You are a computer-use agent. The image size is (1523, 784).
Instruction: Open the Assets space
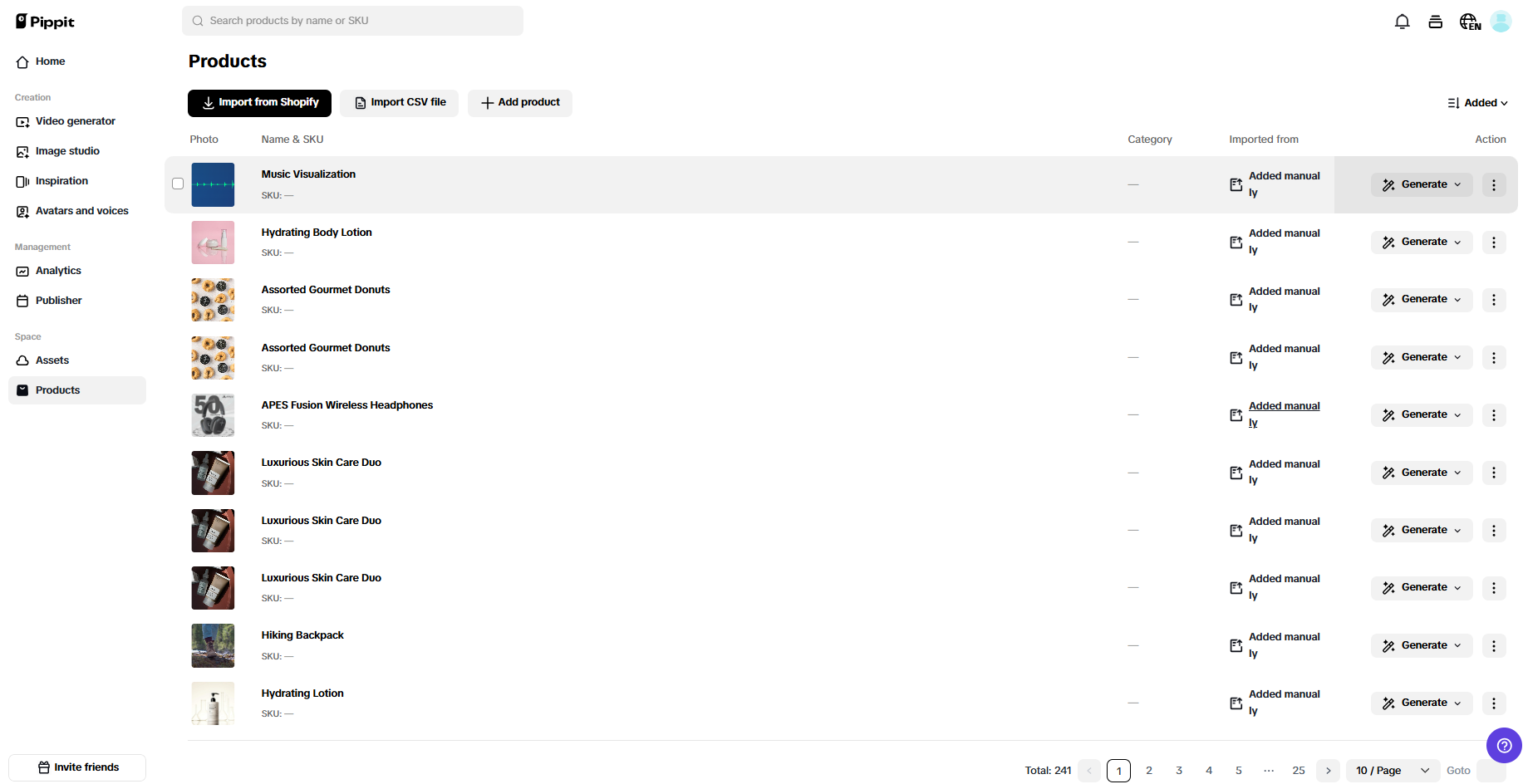[x=52, y=360]
